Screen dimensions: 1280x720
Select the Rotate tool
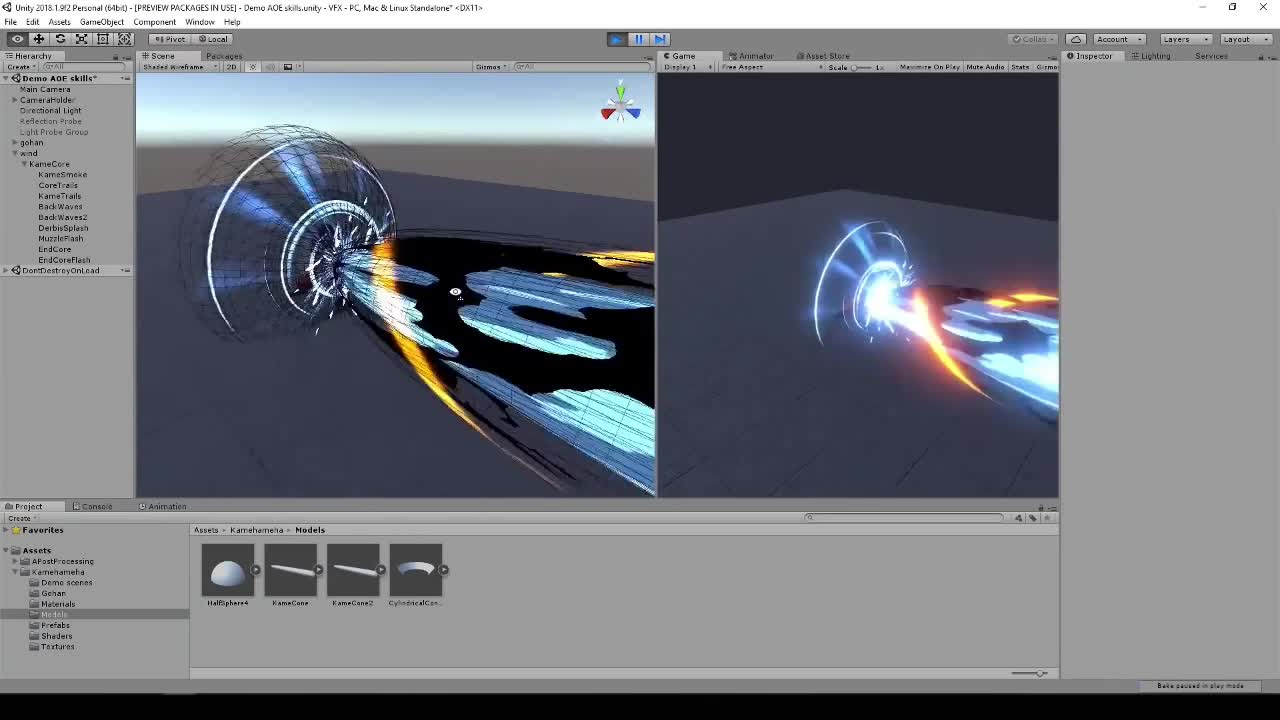point(60,39)
